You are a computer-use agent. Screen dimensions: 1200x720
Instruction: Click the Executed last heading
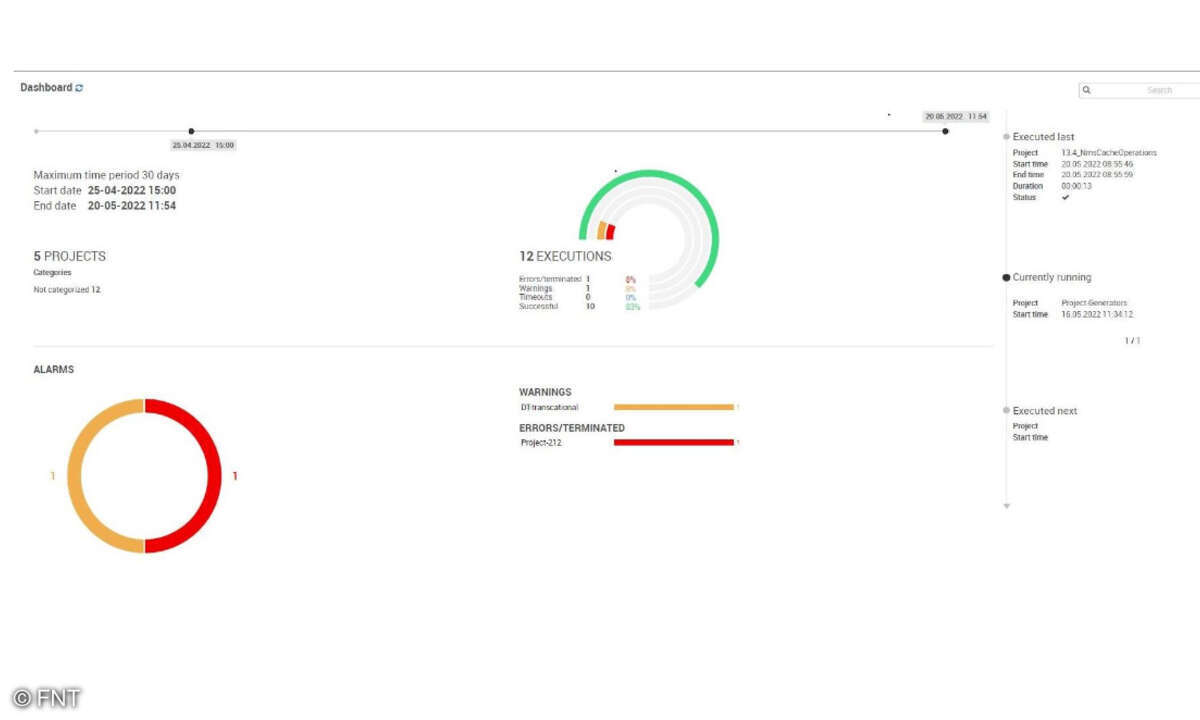1044,136
